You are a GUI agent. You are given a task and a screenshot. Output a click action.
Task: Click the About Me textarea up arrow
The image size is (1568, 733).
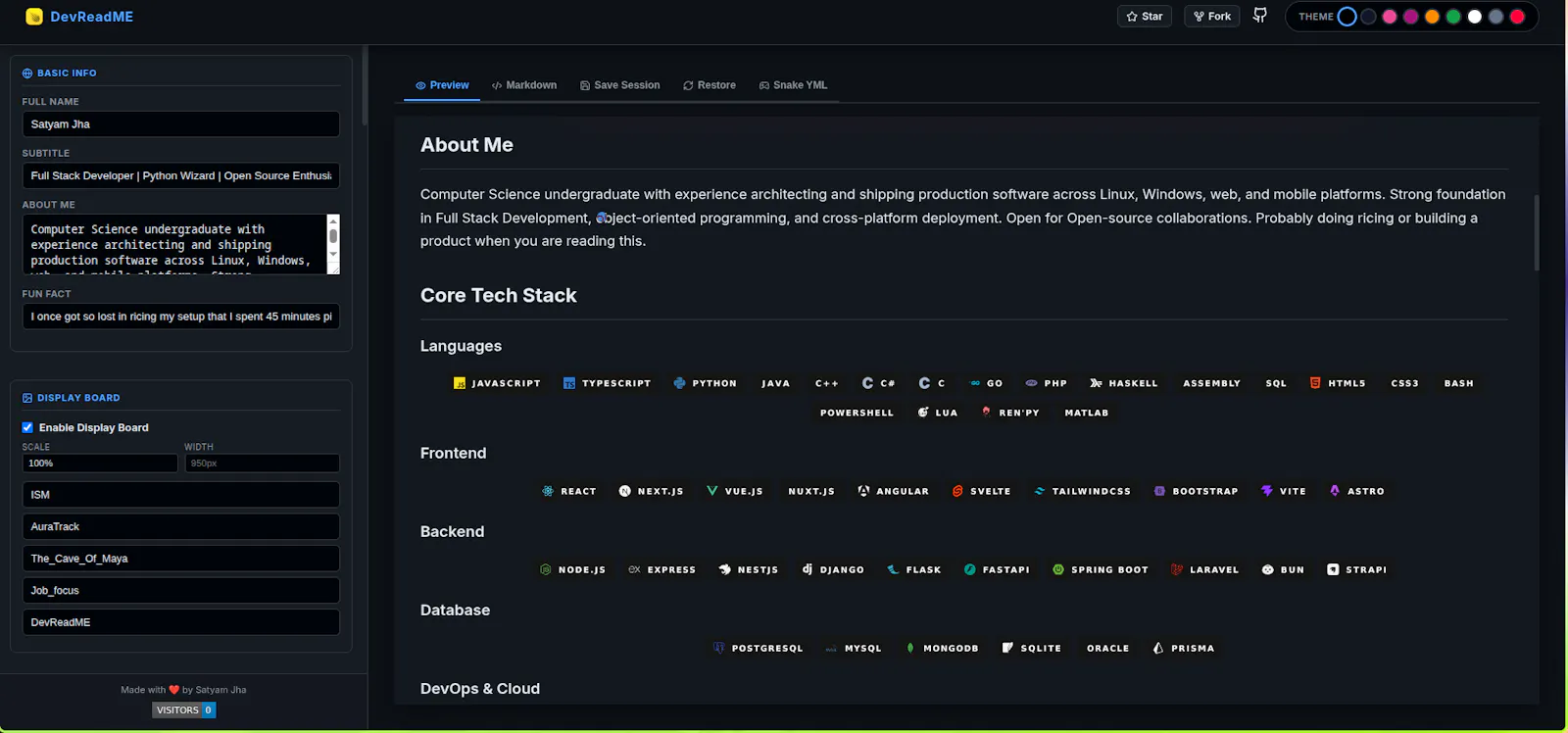pyautogui.click(x=333, y=221)
